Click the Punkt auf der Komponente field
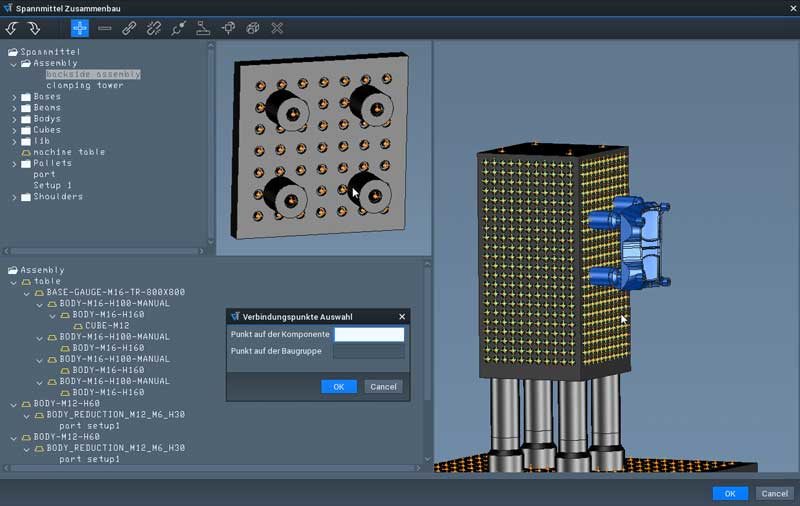Screen dimensions: 800x506 coord(369,335)
